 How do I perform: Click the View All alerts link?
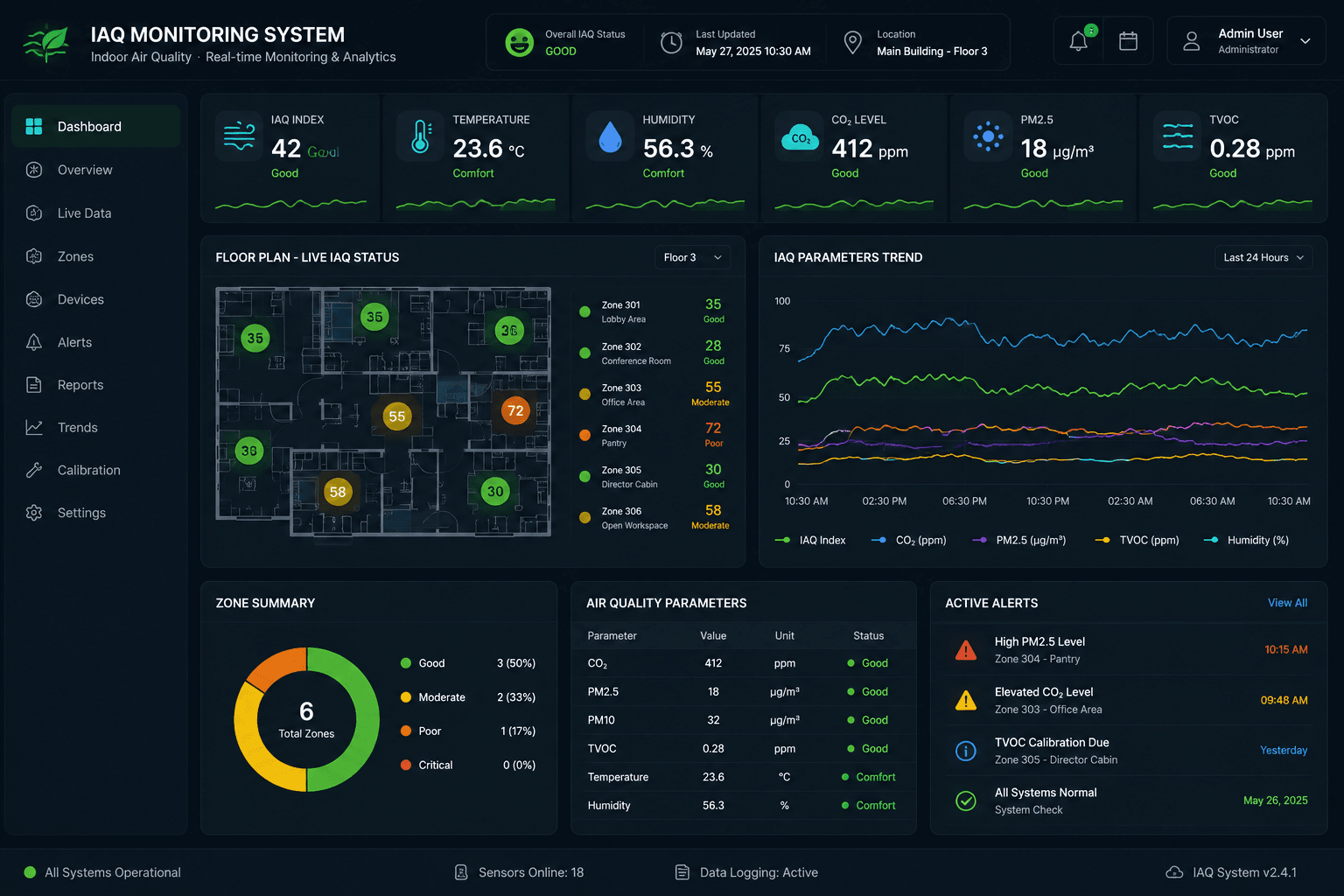[1287, 603]
